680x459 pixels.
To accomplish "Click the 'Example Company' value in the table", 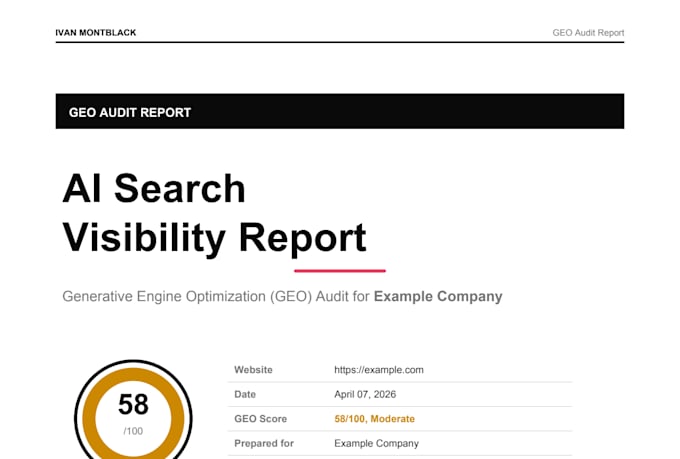I will click(x=376, y=443).
